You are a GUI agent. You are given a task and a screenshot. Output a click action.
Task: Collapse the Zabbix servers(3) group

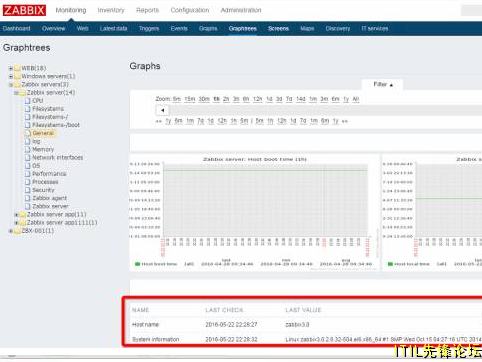click(x=11, y=85)
